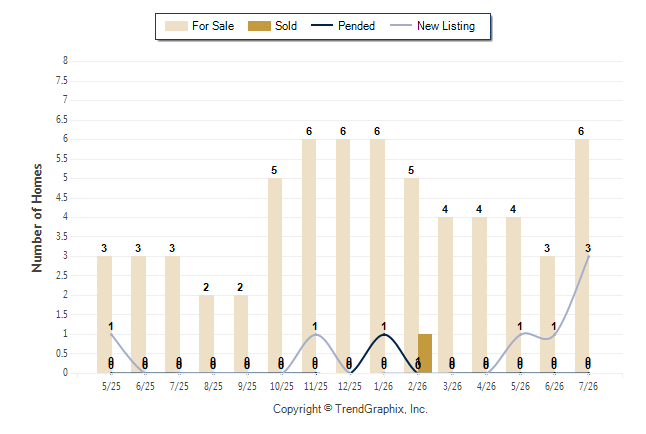Click the Number of Homes axis title
The image size is (646, 434).
point(37,218)
